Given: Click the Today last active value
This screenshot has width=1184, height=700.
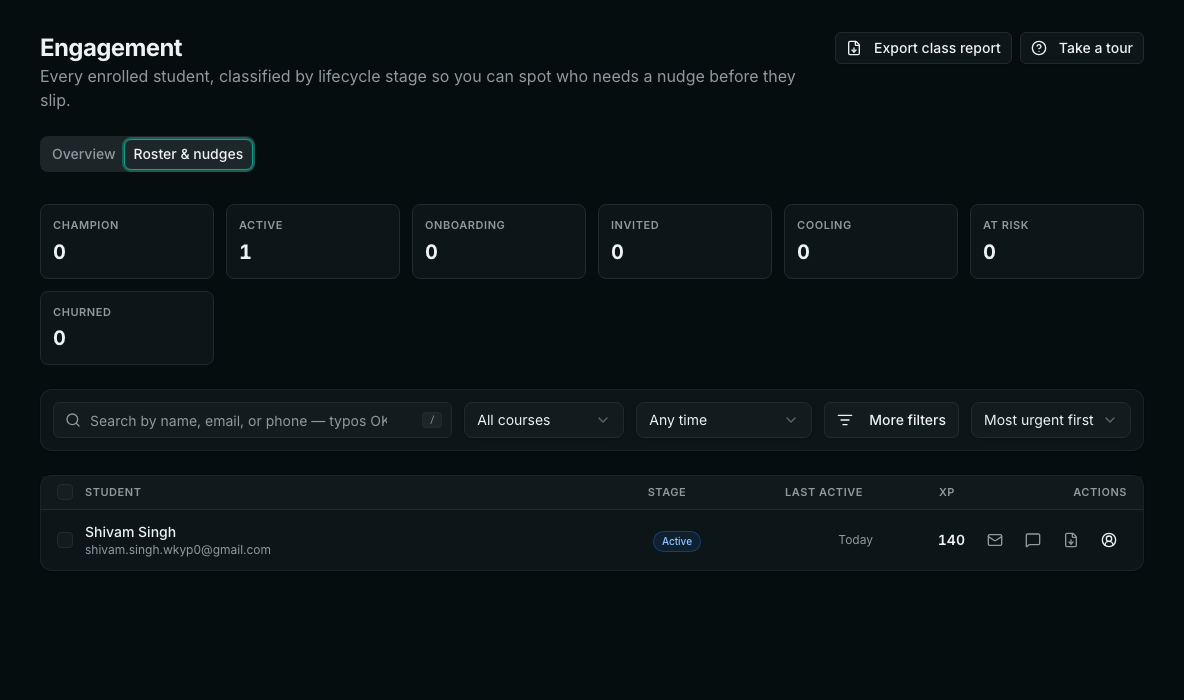Looking at the screenshot, I should [x=855, y=540].
